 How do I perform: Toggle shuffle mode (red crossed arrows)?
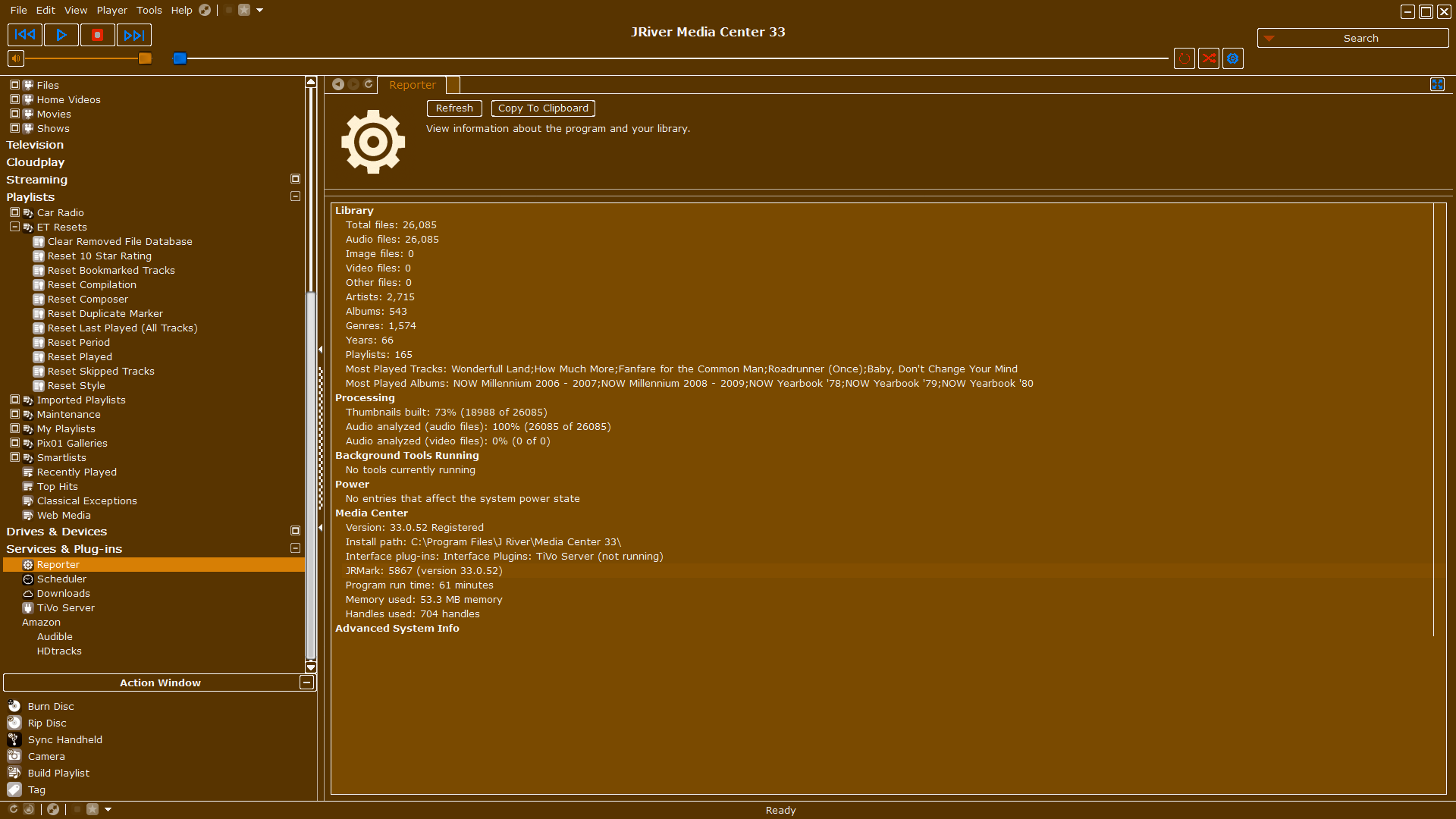coord(1209,58)
